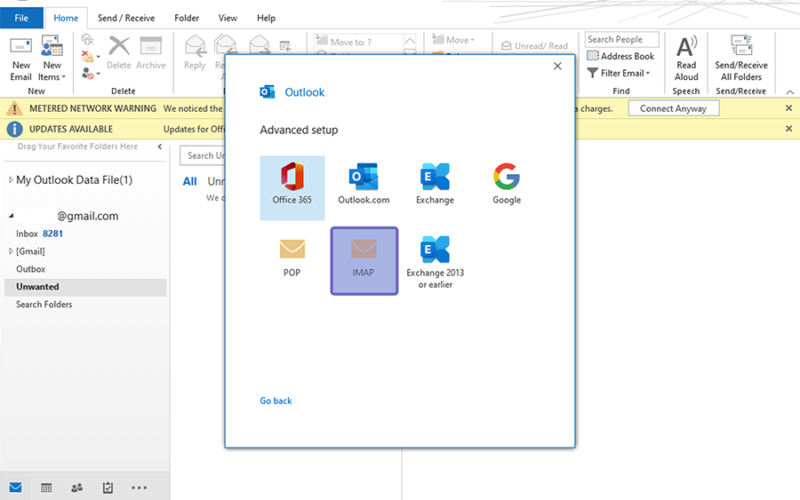Choose Exchange 2013 or earlier
800x500 pixels.
435,262
